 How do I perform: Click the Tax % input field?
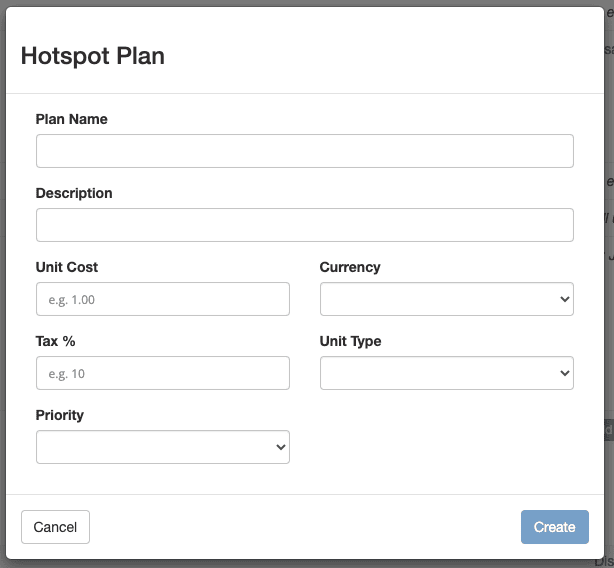point(163,373)
